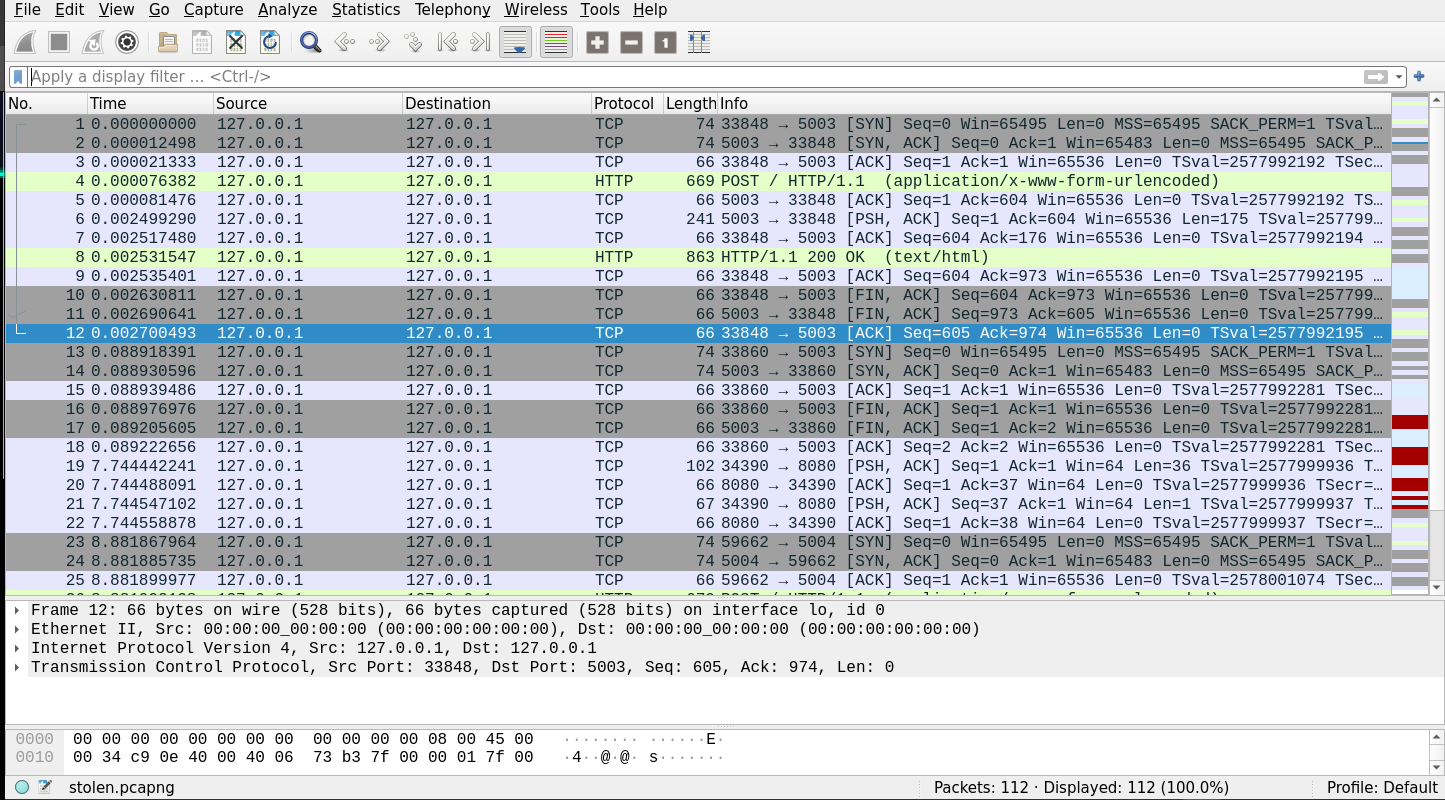Reload the capture file
The image size is (1445, 800).
tap(269, 42)
